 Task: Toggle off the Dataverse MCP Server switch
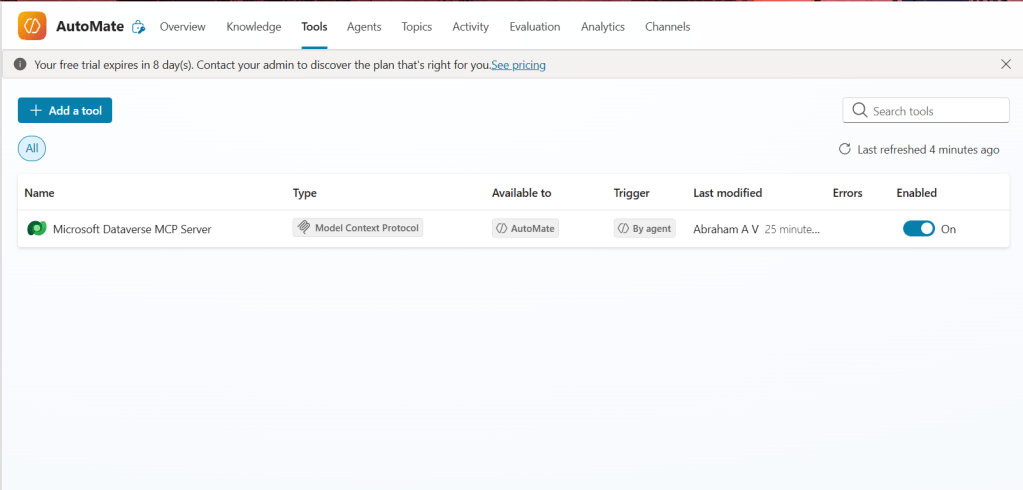(918, 228)
